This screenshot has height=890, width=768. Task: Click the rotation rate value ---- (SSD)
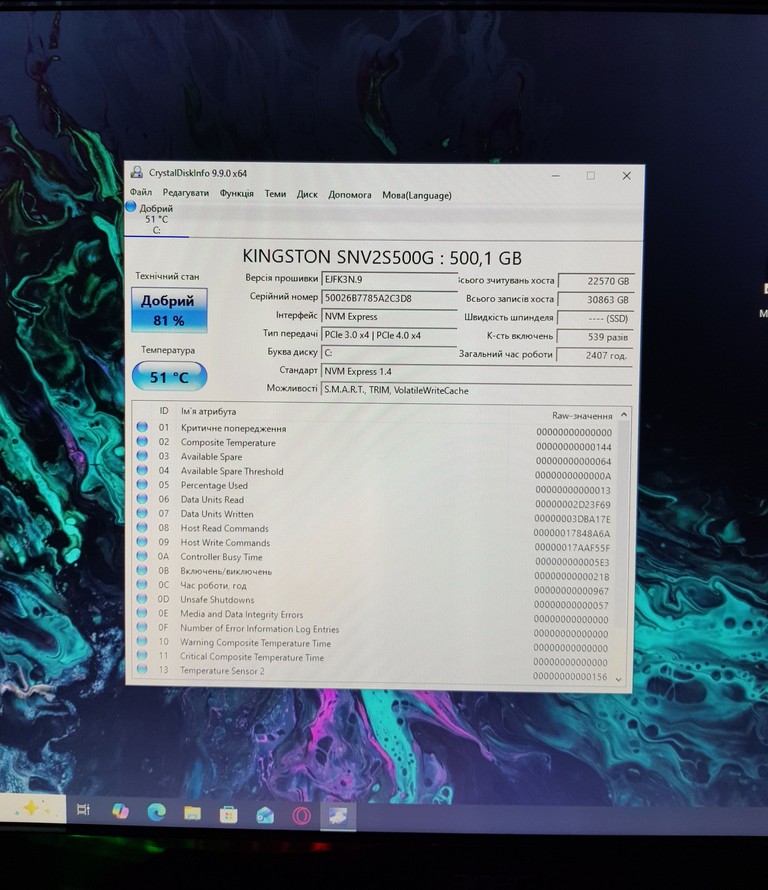[x=595, y=318]
